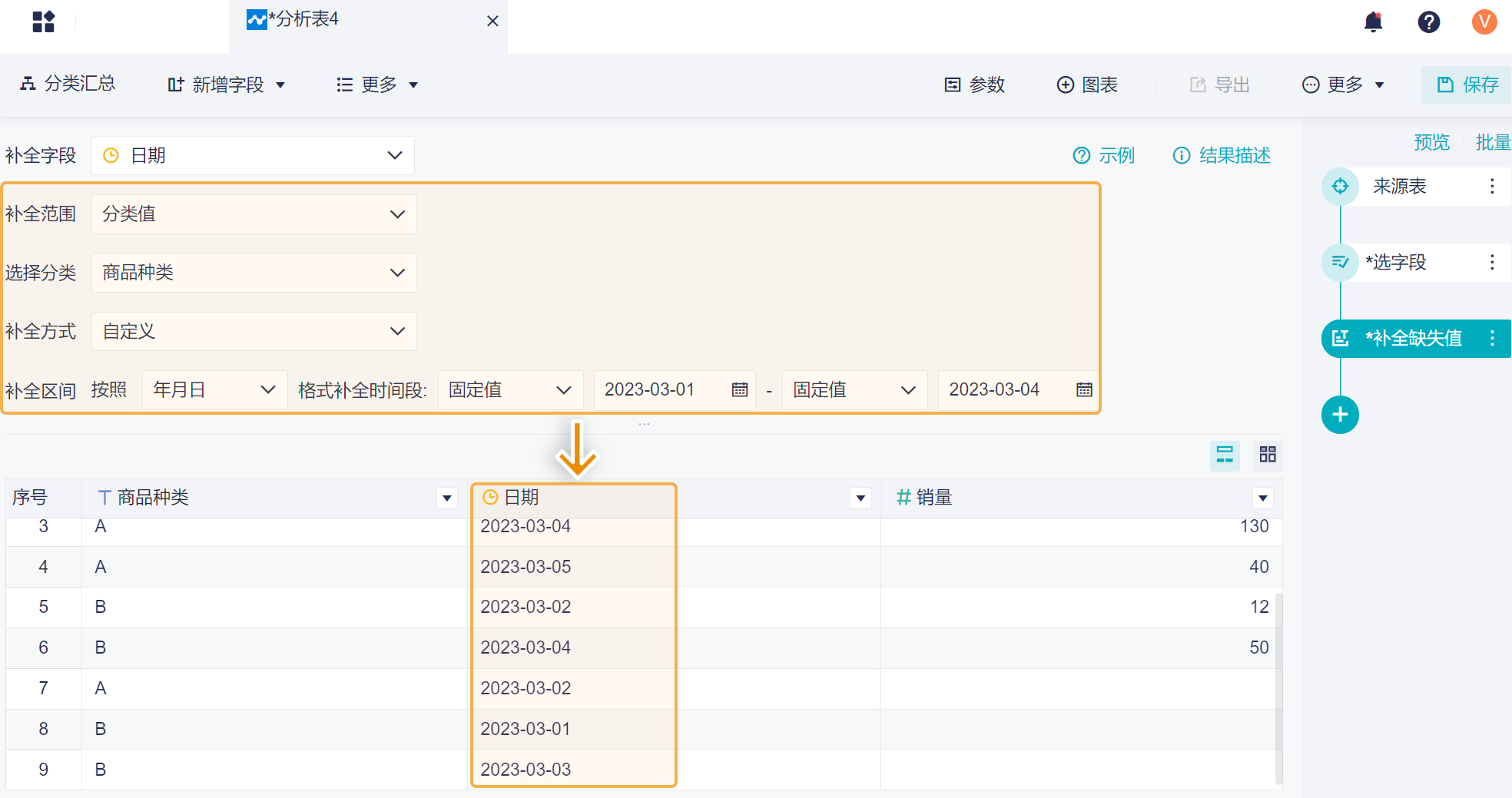
Task: Click the 来源表 circular step icon
Action: click(x=1340, y=186)
